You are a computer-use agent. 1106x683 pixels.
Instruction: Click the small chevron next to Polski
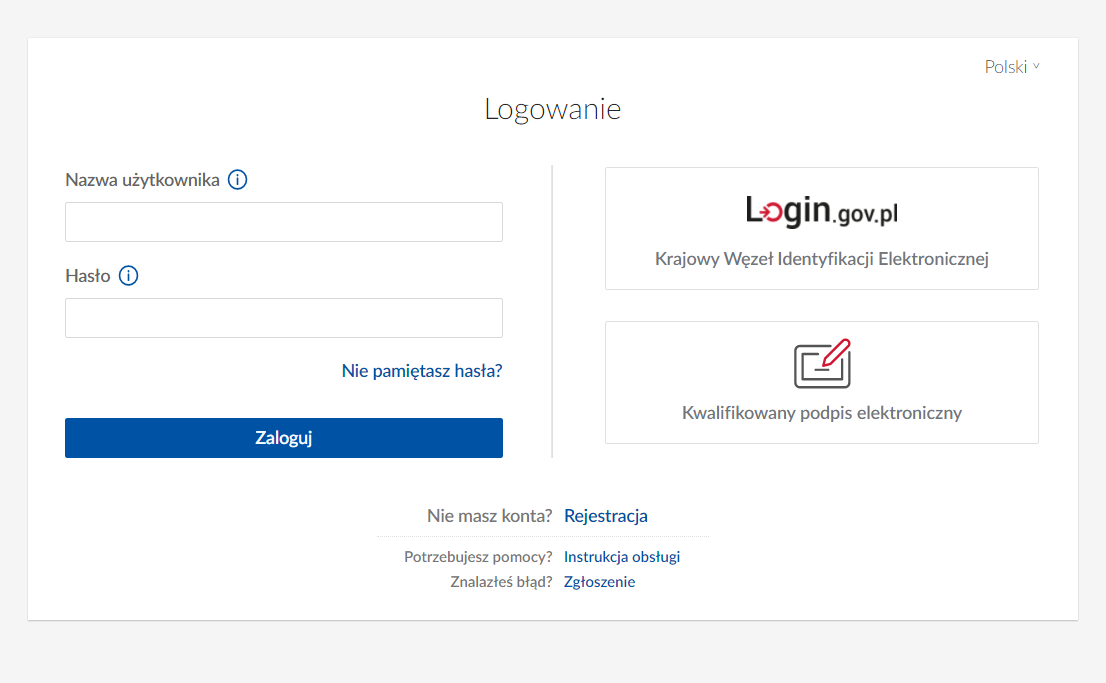point(1036,67)
